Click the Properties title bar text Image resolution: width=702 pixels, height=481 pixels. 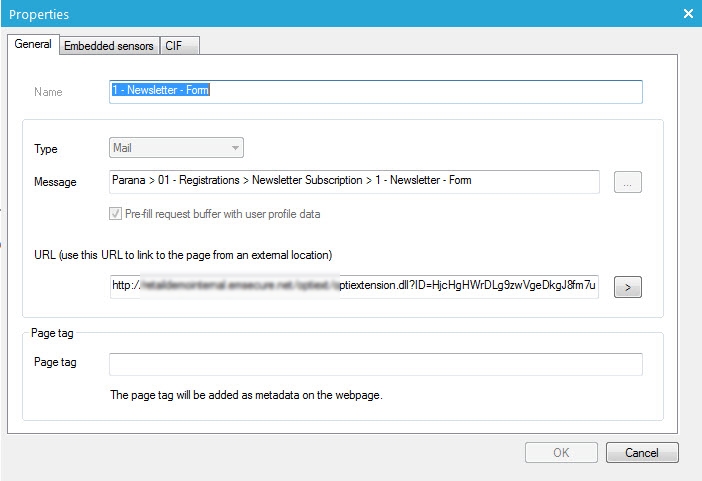click(39, 14)
